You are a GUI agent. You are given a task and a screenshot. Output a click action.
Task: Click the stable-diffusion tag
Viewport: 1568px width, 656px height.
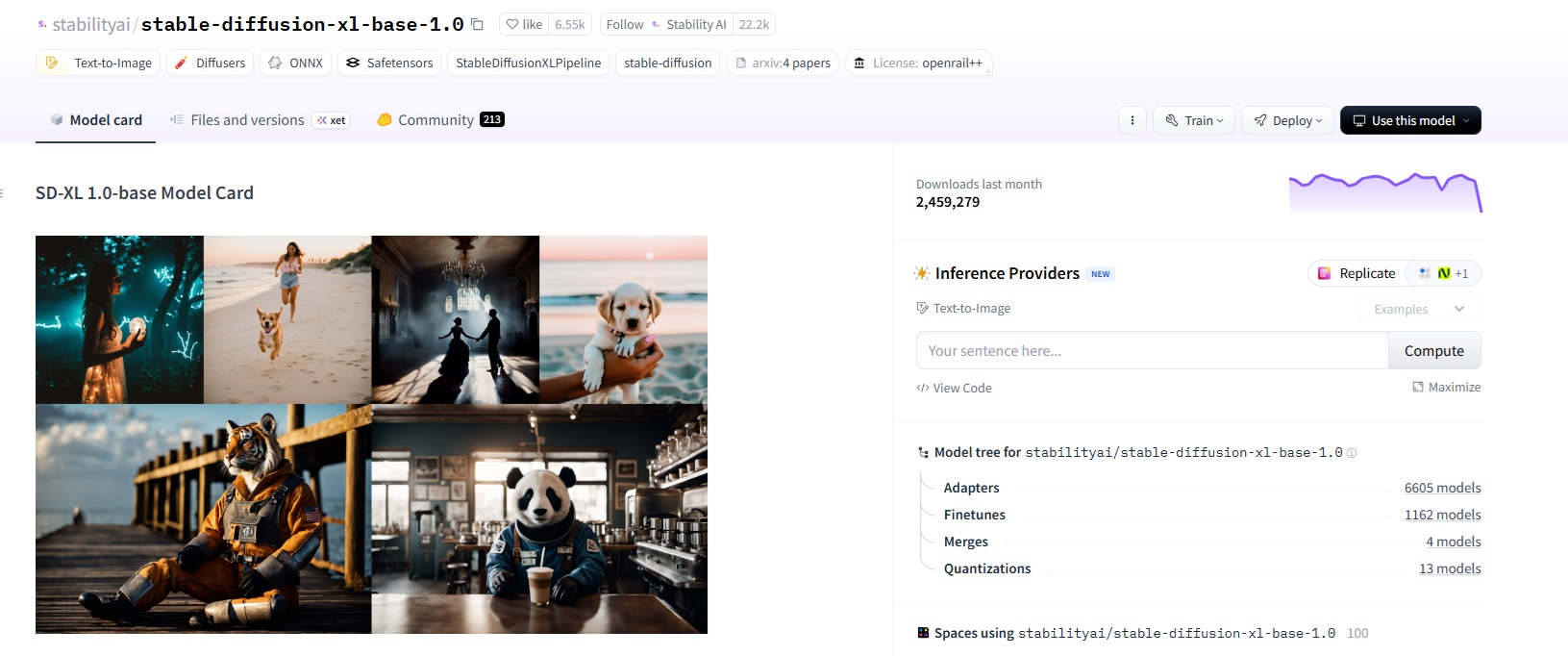point(668,63)
